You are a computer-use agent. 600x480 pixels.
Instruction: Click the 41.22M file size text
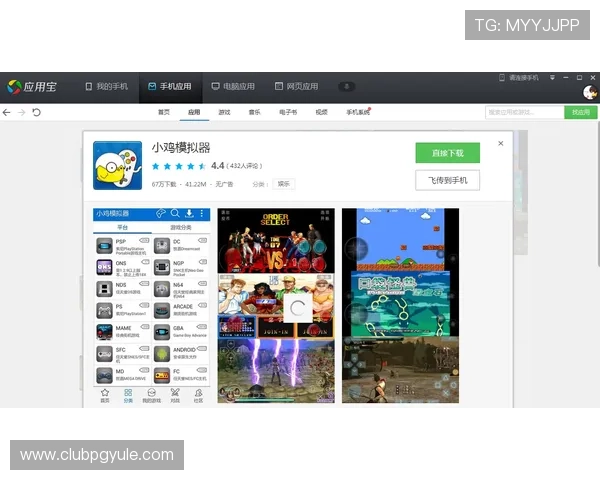pyautogui.click(x=196, y=184)
